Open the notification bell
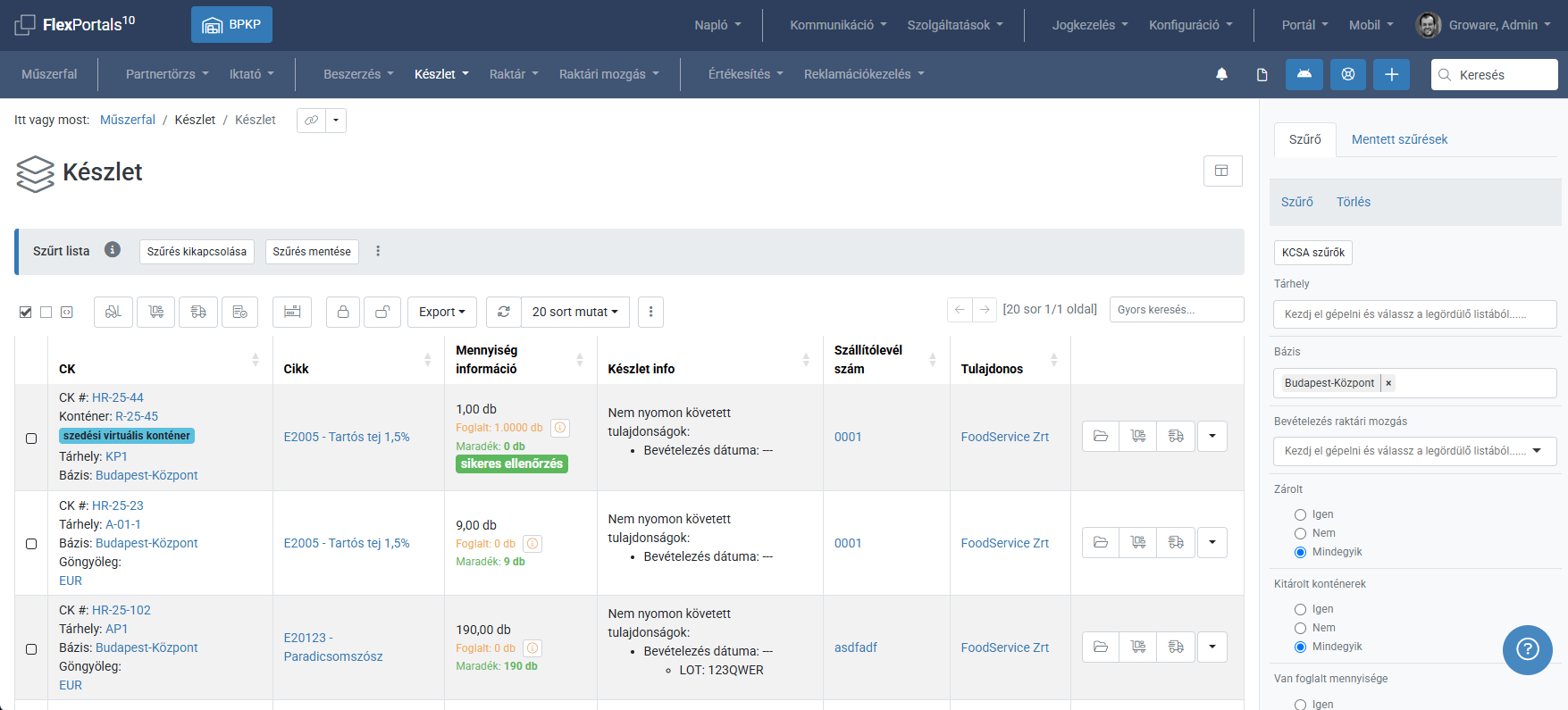The width and height of the screenshot is (1568, 710). (x=1221, y=74)
